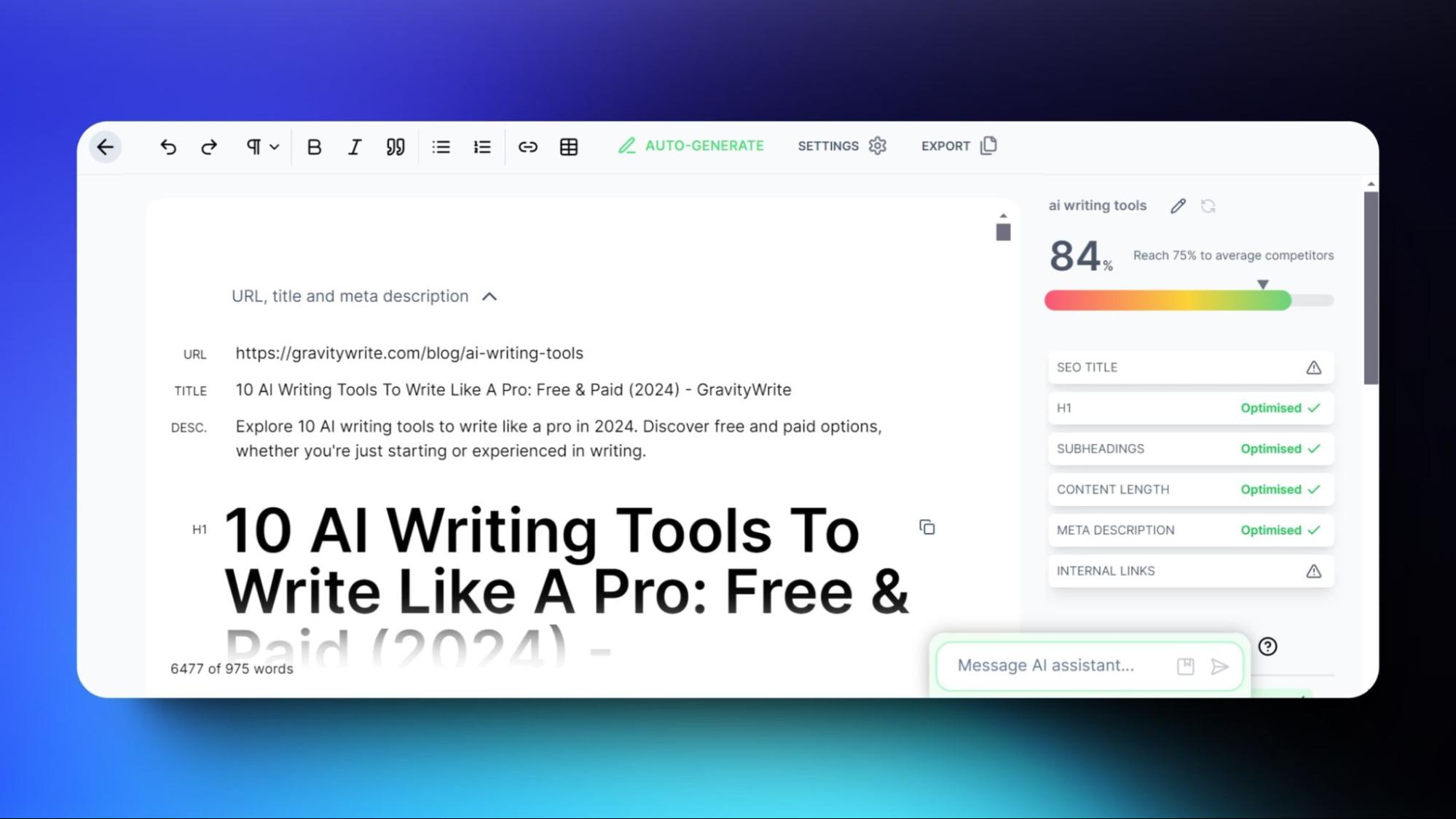Click the INTERNAL LINKS warning indicator

(x=1314, y=570)
